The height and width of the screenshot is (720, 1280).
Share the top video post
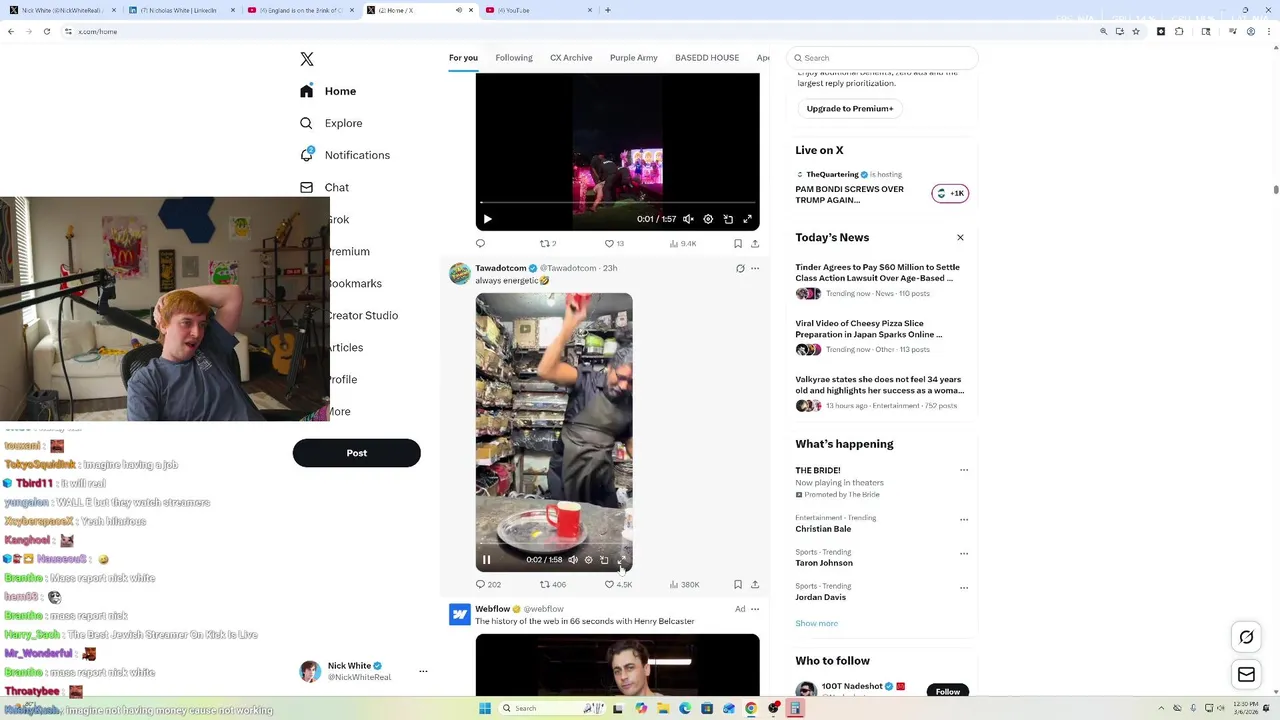coord(755,243)
